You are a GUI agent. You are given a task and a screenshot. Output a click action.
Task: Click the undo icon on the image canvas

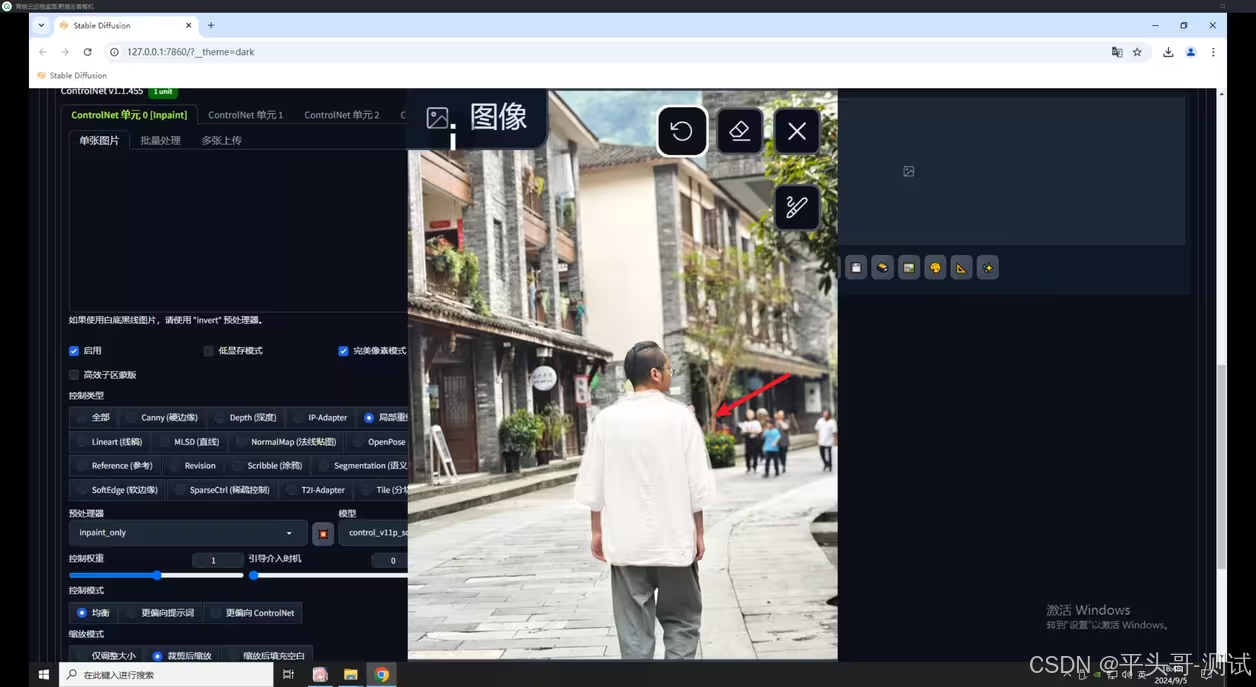point(681,131)
